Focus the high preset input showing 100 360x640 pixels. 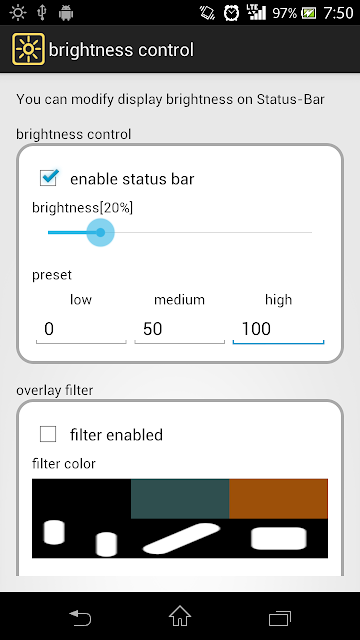[x=278, y=330]
